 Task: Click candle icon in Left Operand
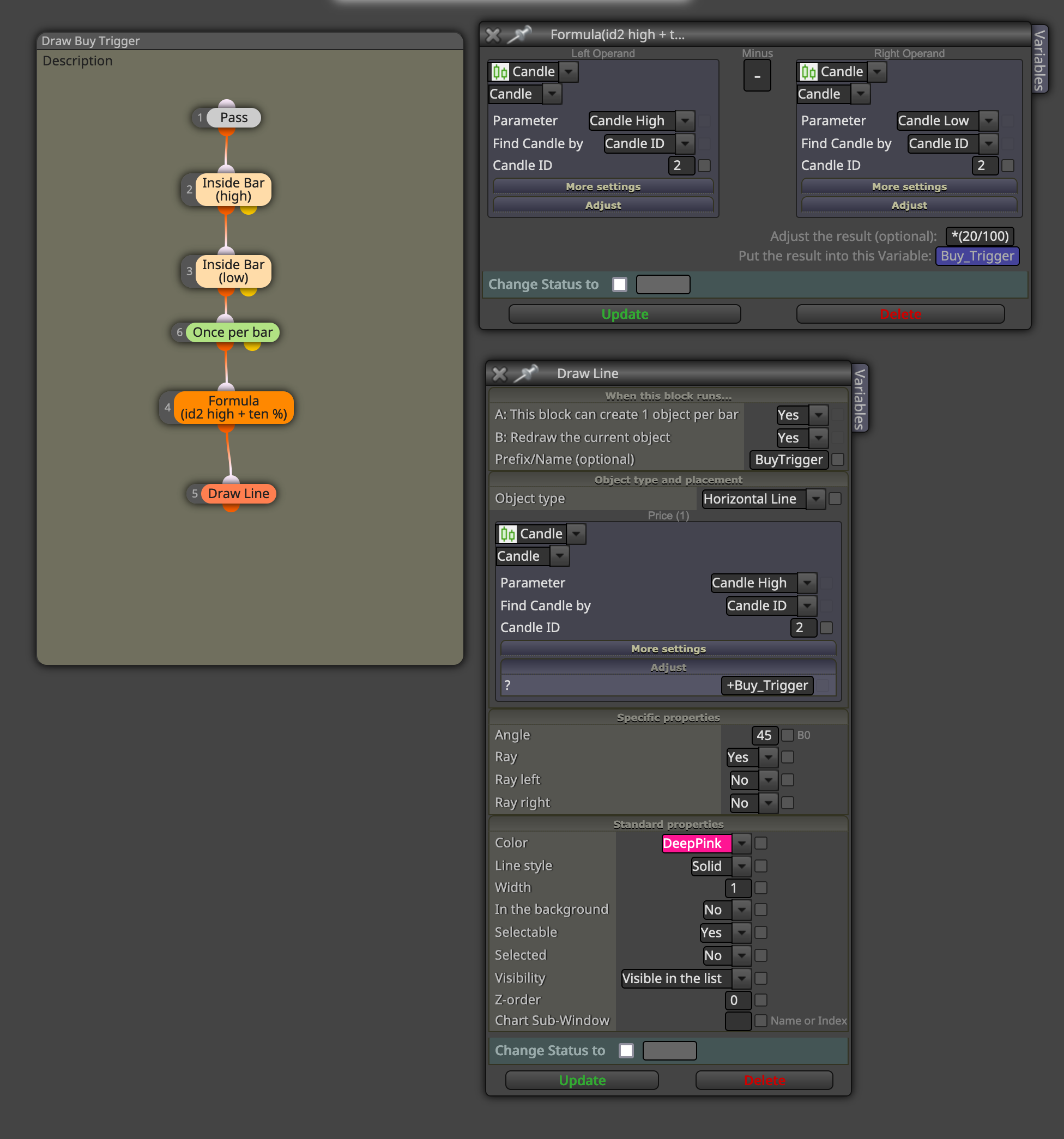tap(500, 71)
